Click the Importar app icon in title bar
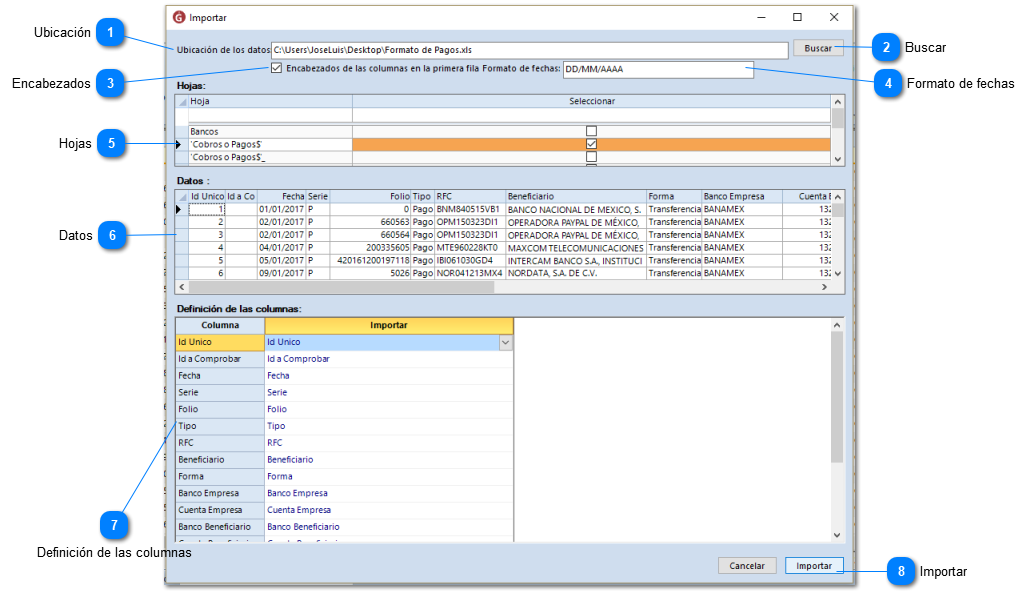 tap(179, 17)
